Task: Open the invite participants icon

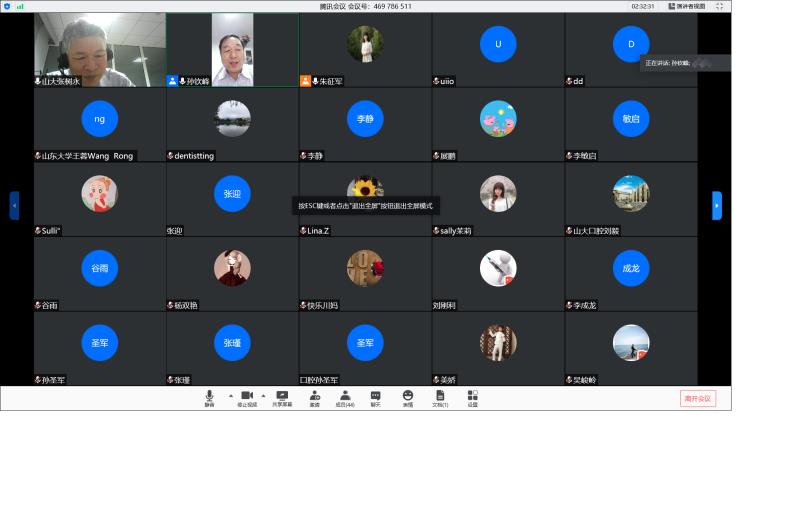Action: pyautogui.click(x=315, y=397)
